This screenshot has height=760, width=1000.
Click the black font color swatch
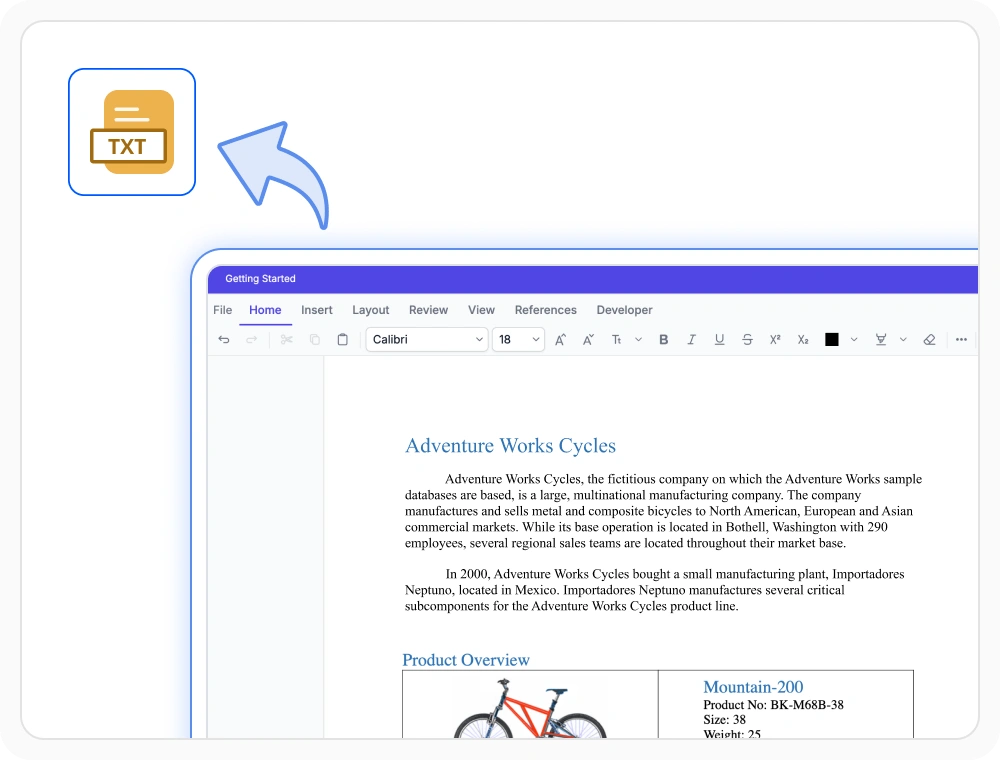coord(832,339)
